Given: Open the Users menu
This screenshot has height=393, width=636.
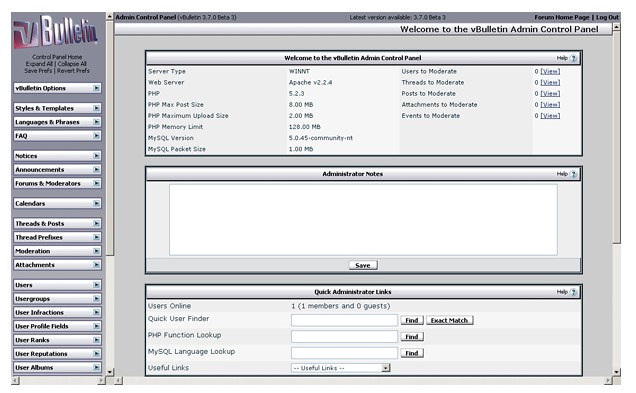Looking at the screenshot, I should pyautogui.click(x=57, y=285).
